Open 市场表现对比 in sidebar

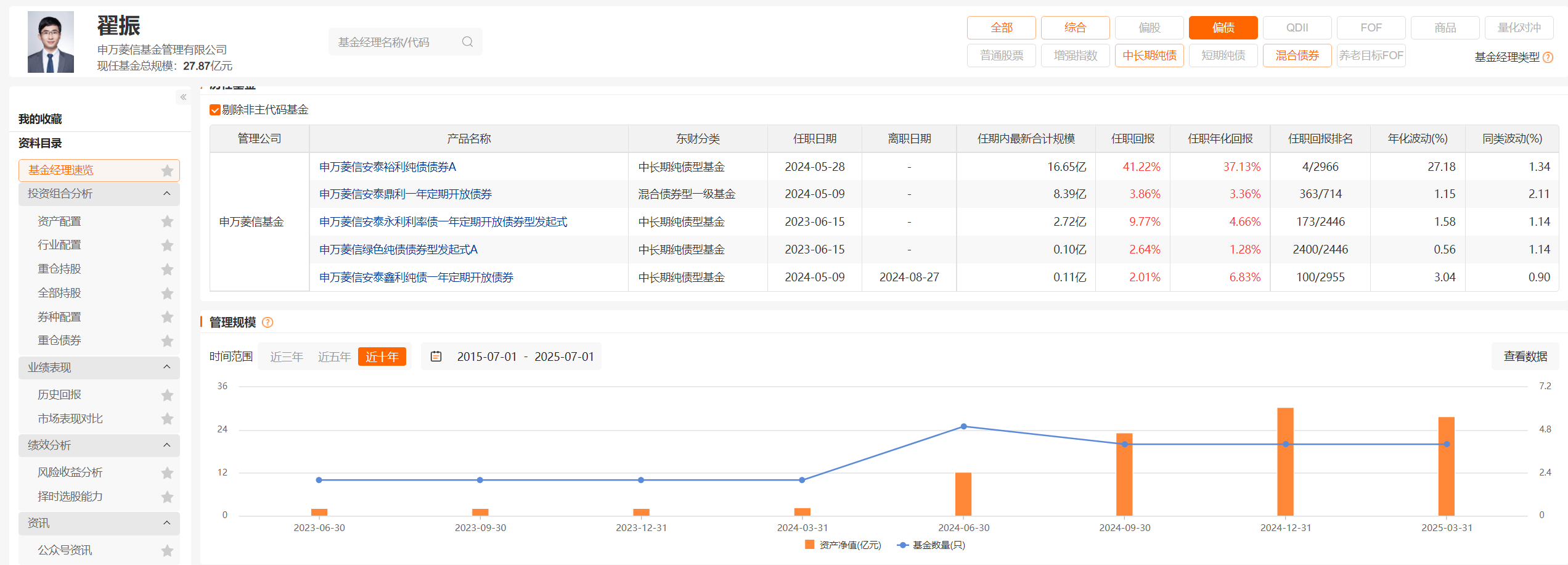70,419
